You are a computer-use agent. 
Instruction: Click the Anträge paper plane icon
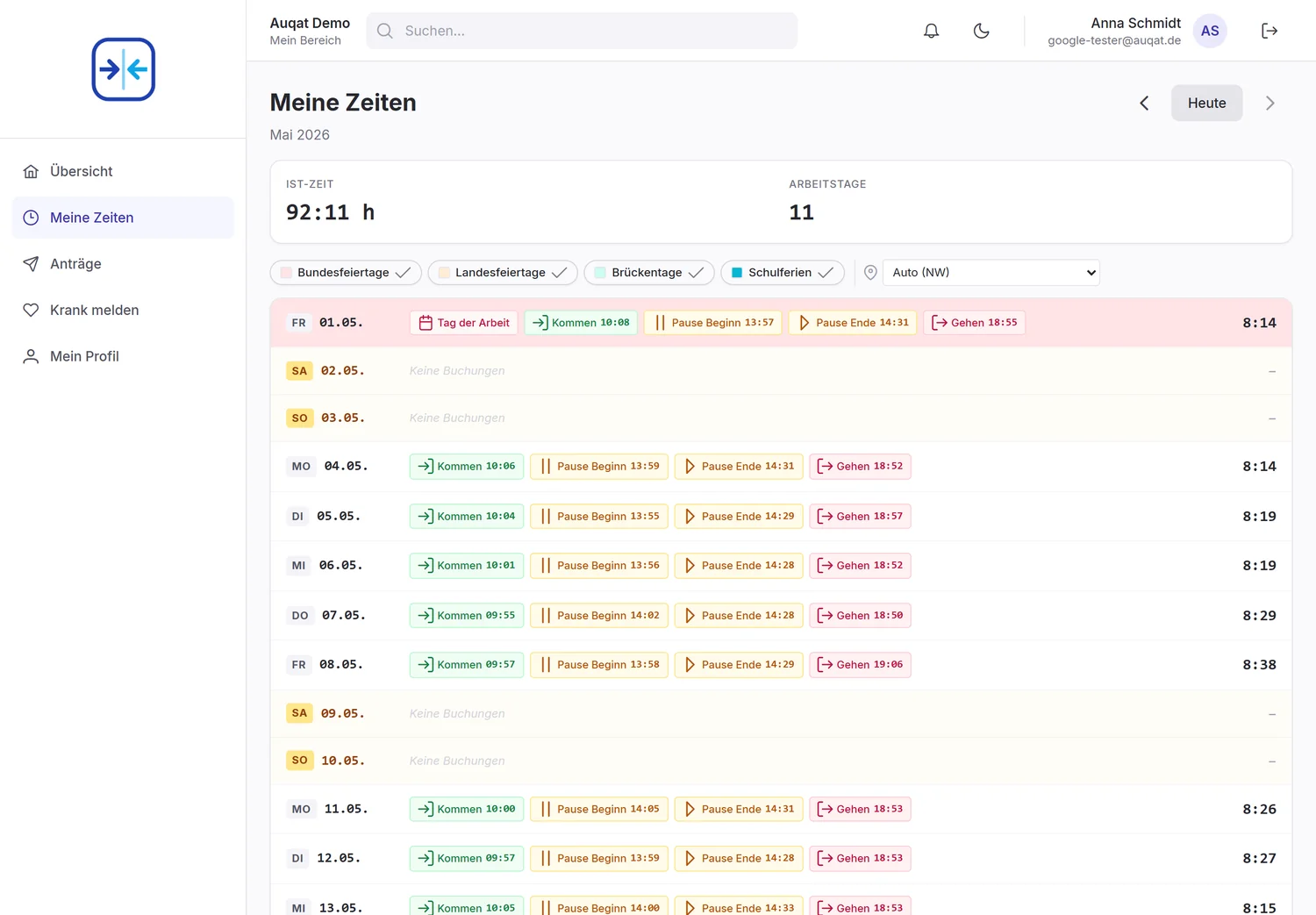pos(31,264)
